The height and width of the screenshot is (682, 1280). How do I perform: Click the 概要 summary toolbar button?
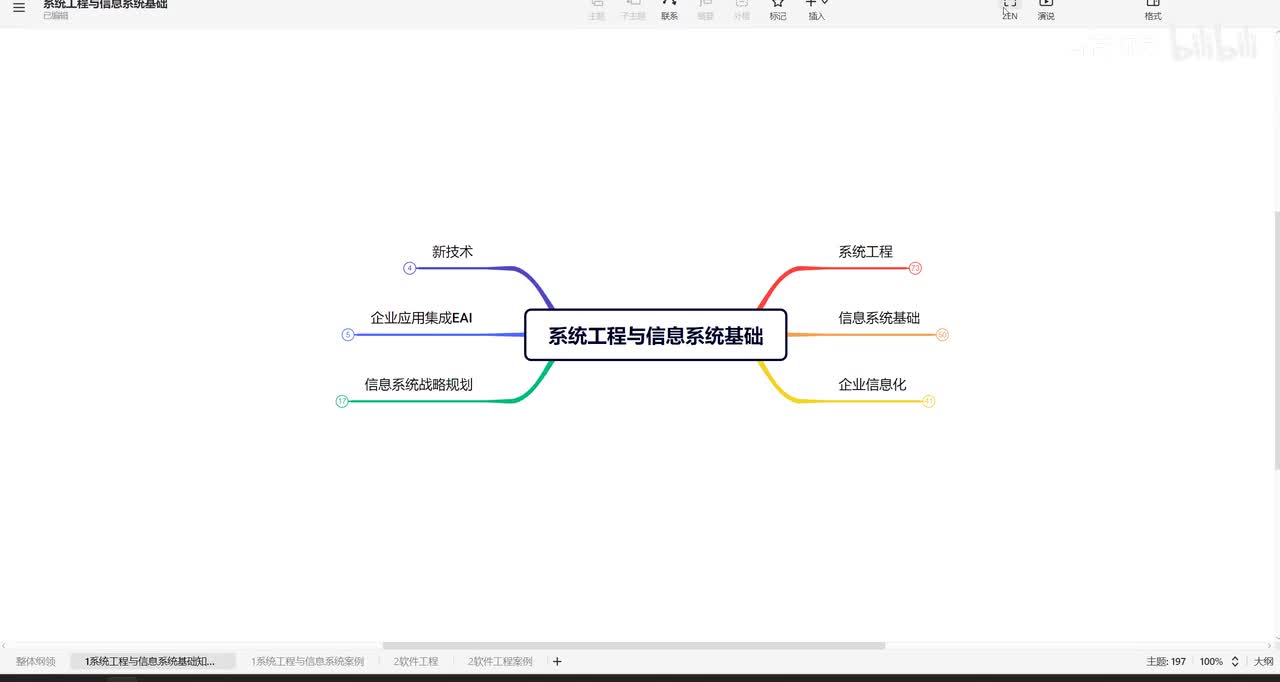point(706,9)
